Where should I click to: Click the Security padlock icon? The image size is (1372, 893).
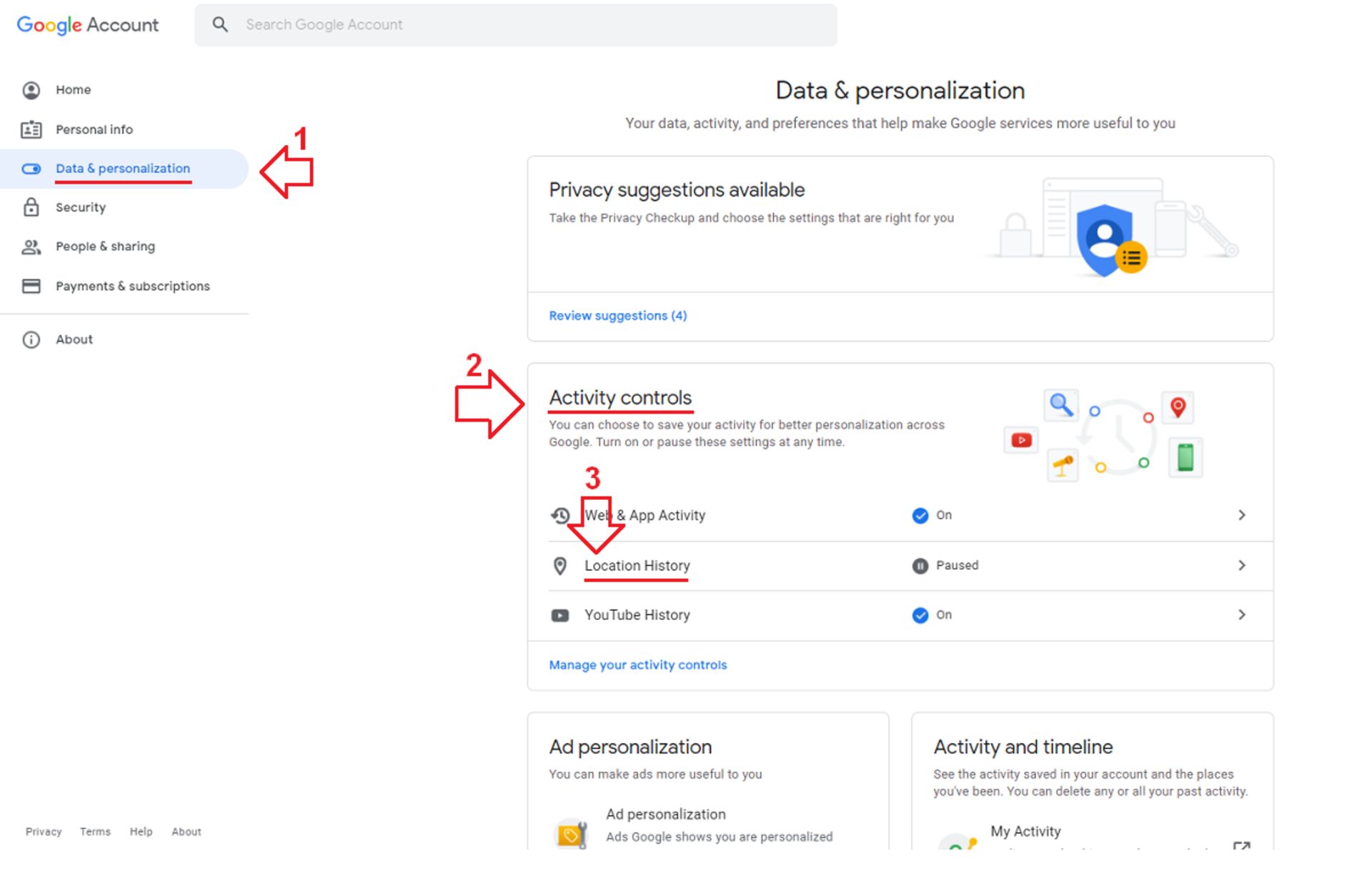[x=31, y=207]
